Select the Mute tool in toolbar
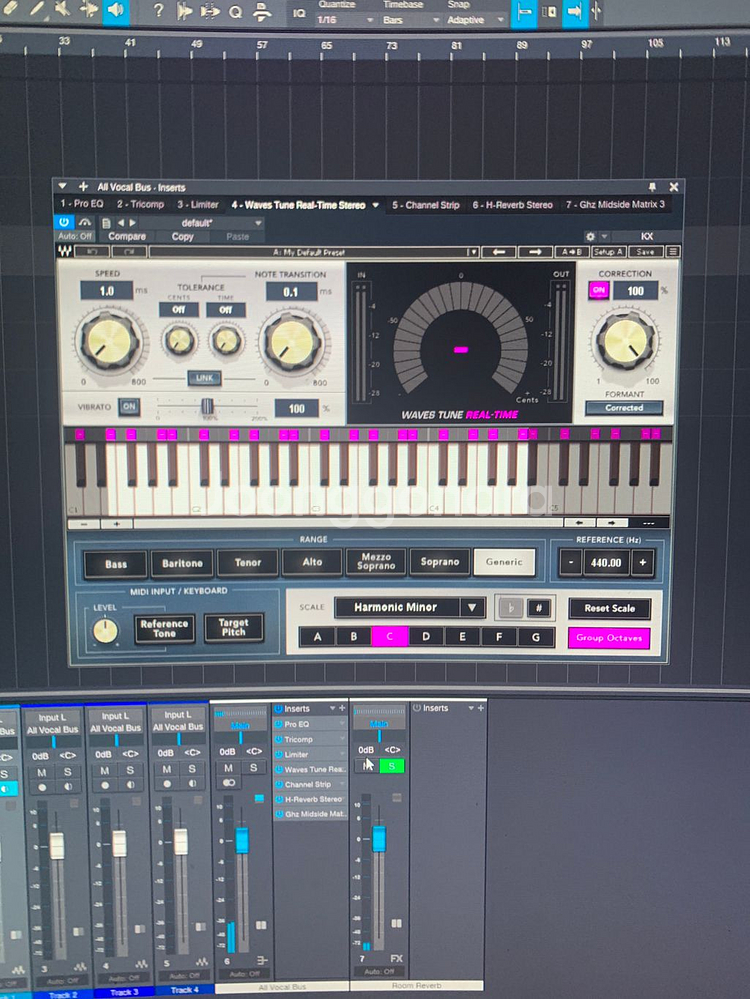The image size is (750, 999). tap(63, 9)
